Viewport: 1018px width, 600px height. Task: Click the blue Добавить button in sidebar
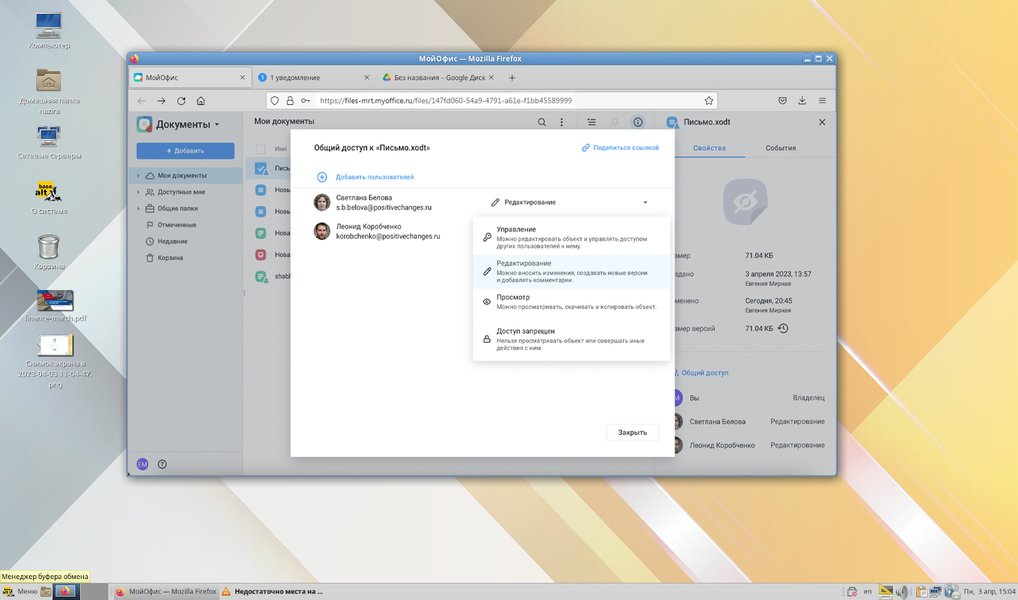(x=185, y=151)
